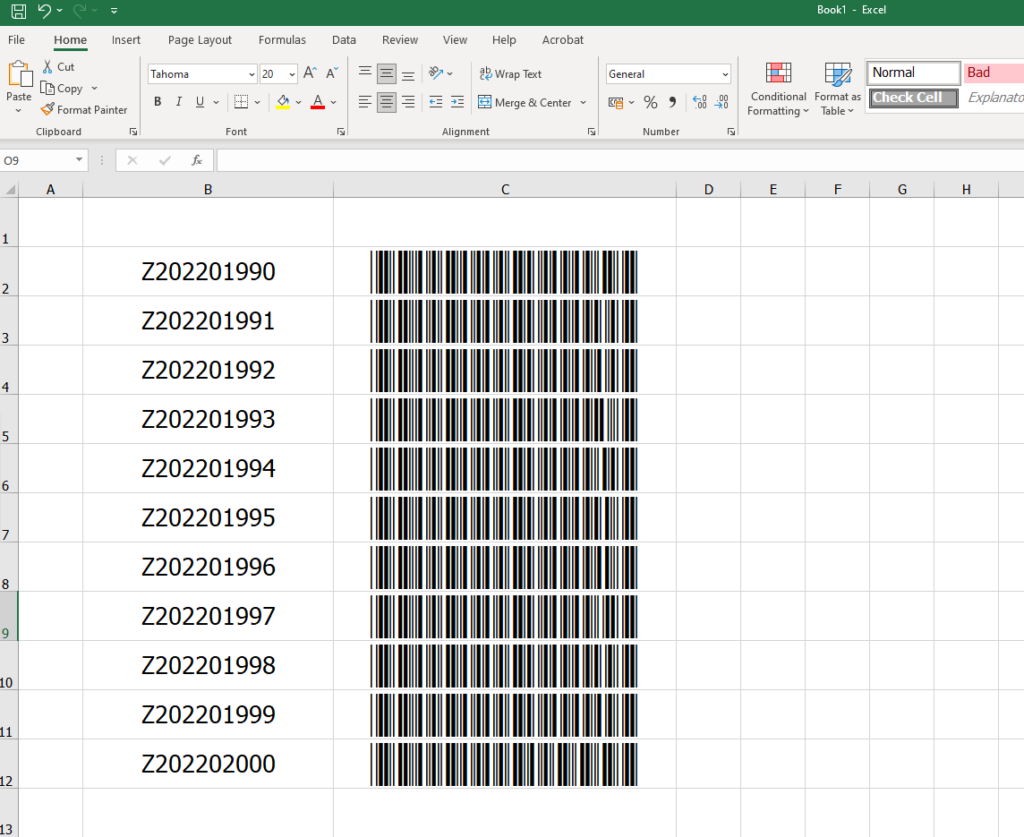Open the font name dropdown
Viewport: 1024px width, 837px height.
(x=252, y=74)
